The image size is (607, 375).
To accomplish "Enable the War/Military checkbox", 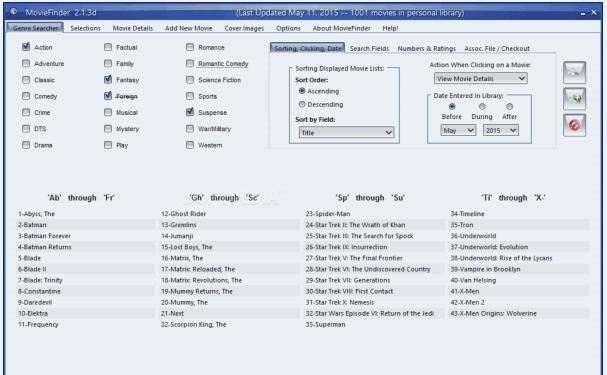I will (190, 128).
